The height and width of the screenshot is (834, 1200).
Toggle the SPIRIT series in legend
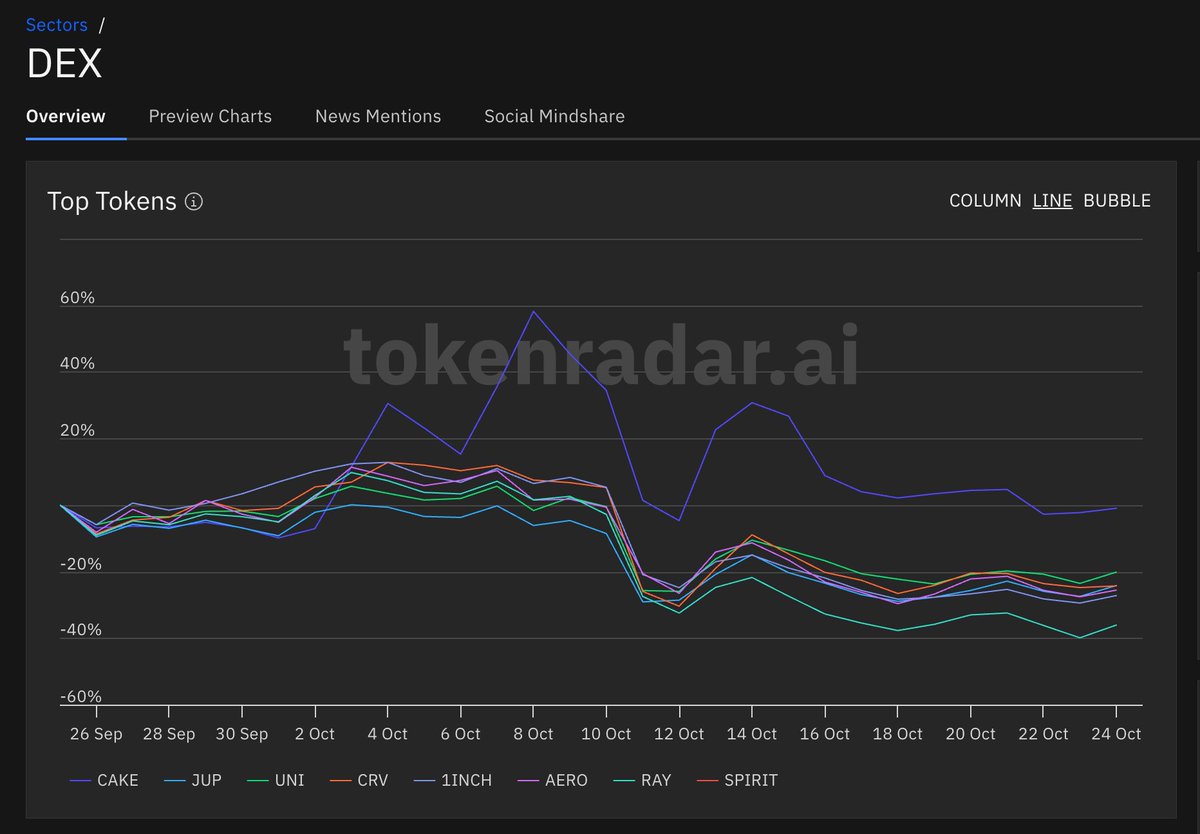click(x=737, y=780)
